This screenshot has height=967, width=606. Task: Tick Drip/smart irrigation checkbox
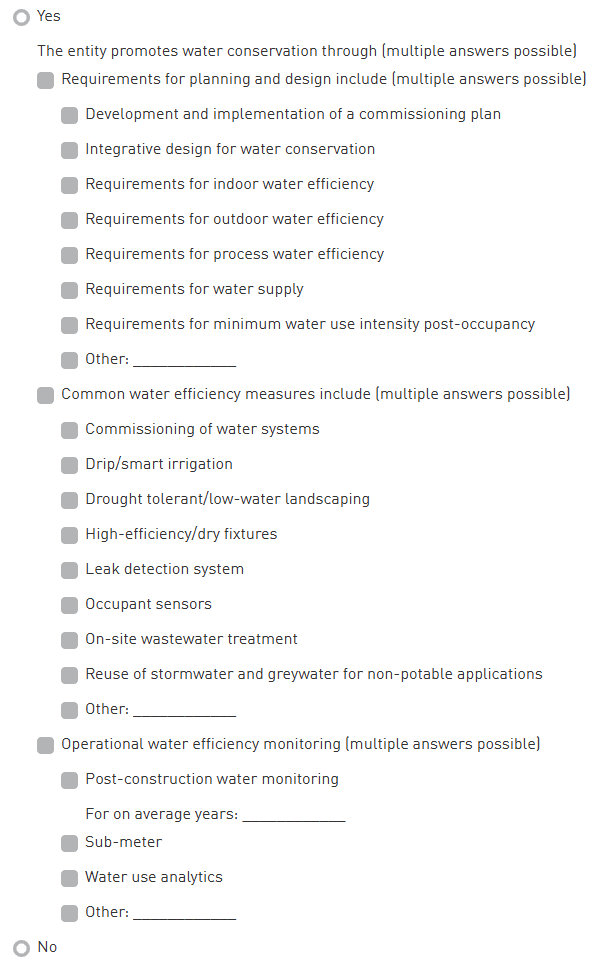(x=69, y=465)
